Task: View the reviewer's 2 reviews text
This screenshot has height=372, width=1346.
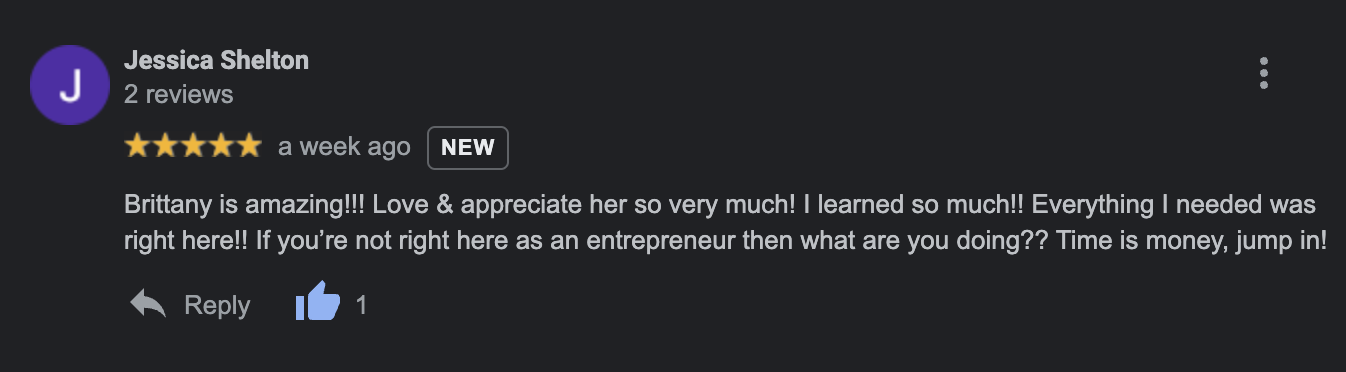Action: 179,94
